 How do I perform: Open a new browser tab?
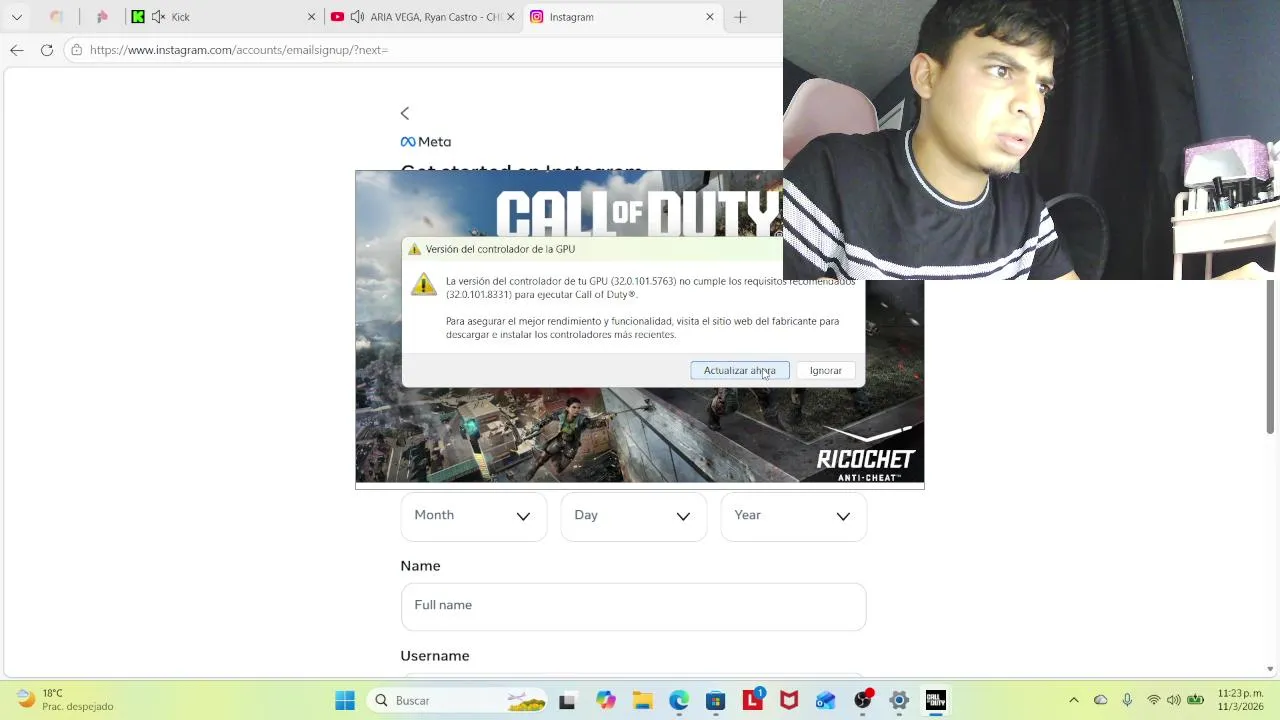[740, 17]
